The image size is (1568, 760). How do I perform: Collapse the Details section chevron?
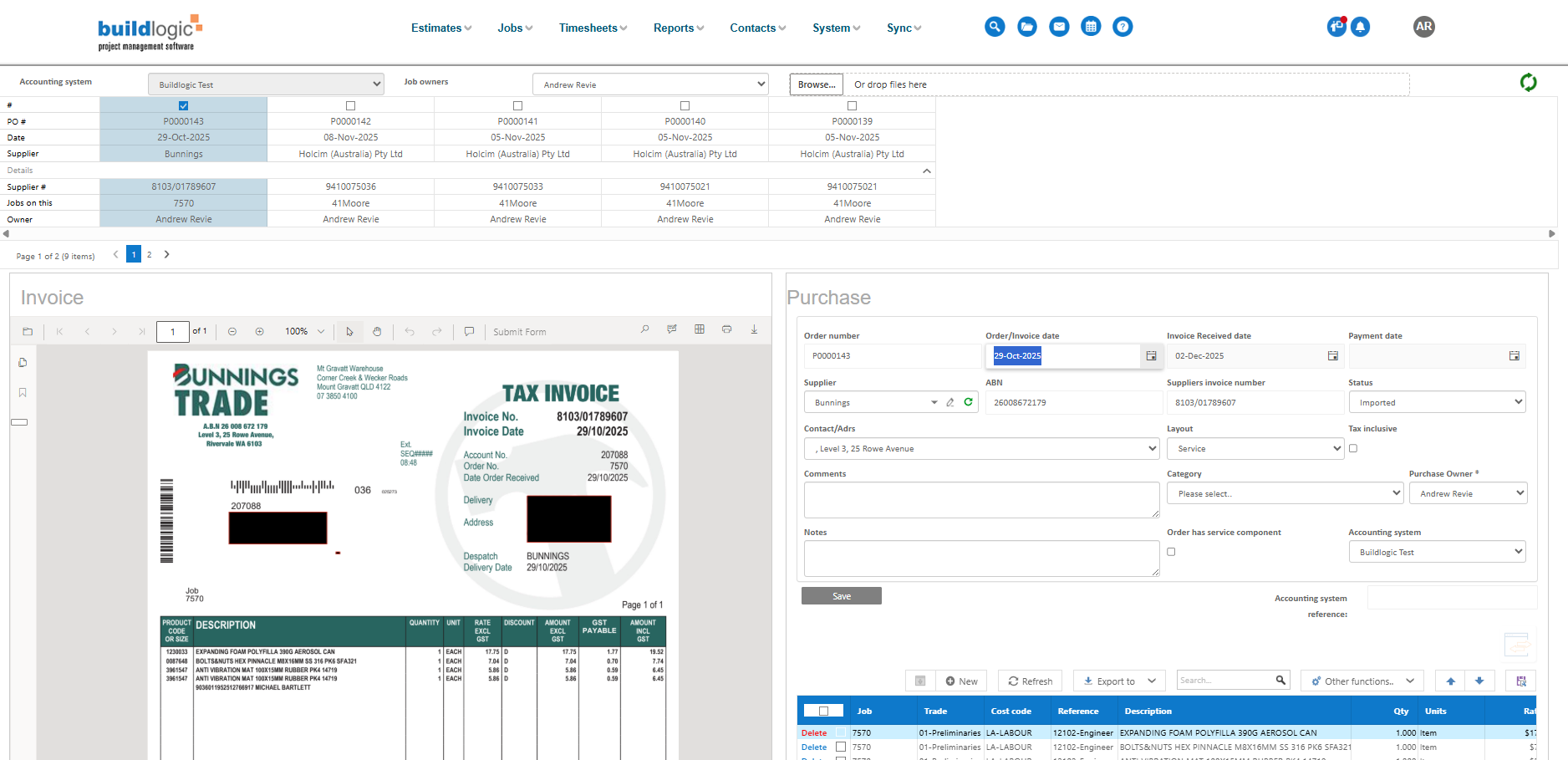click(926, 171)
